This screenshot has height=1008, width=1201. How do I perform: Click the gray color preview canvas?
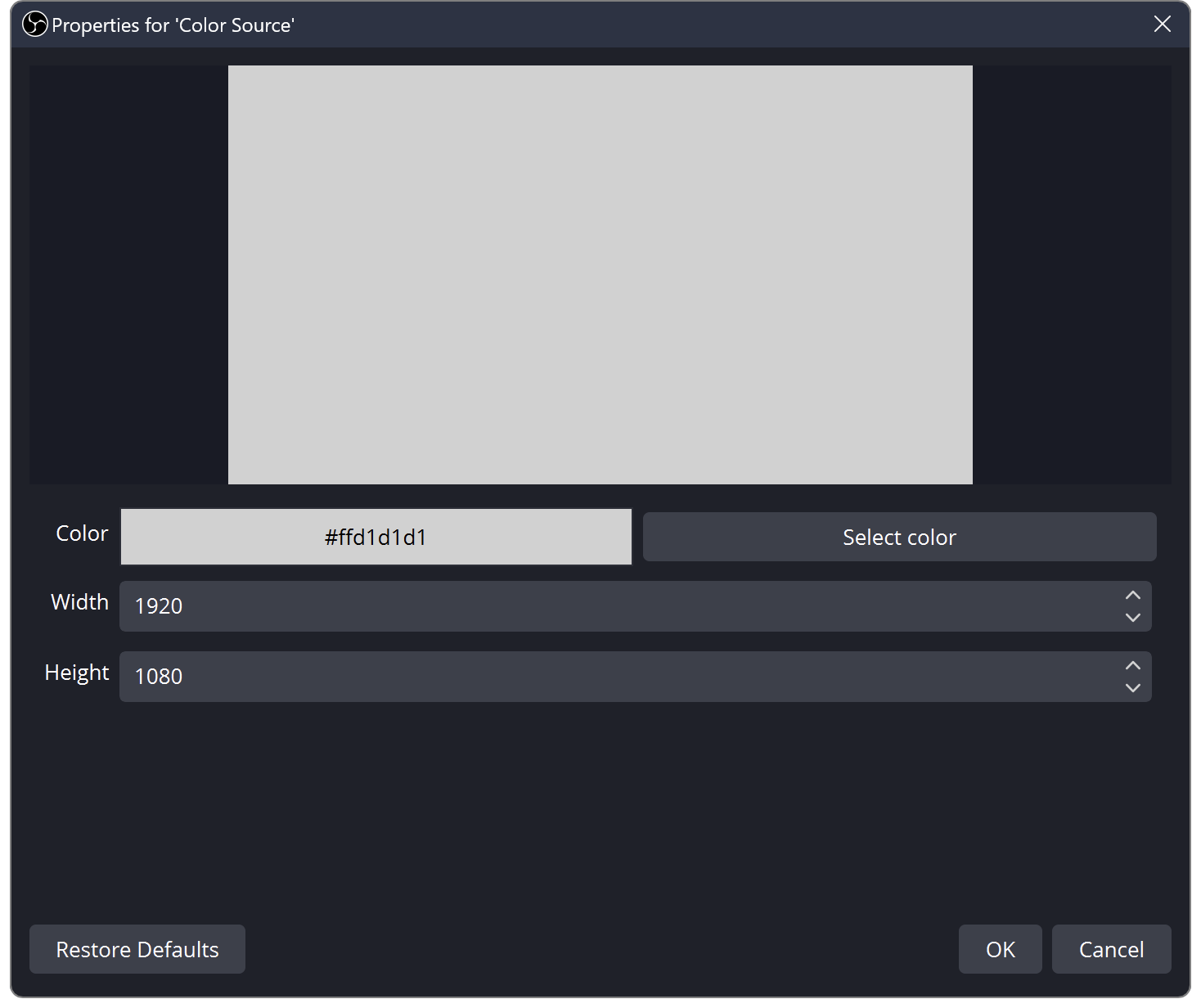[x=600, y=275]
